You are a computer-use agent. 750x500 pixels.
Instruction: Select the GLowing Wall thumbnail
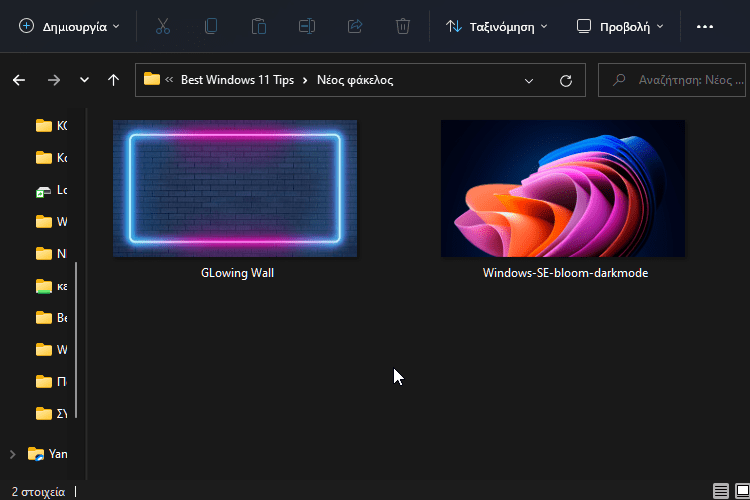click(235, 189)
